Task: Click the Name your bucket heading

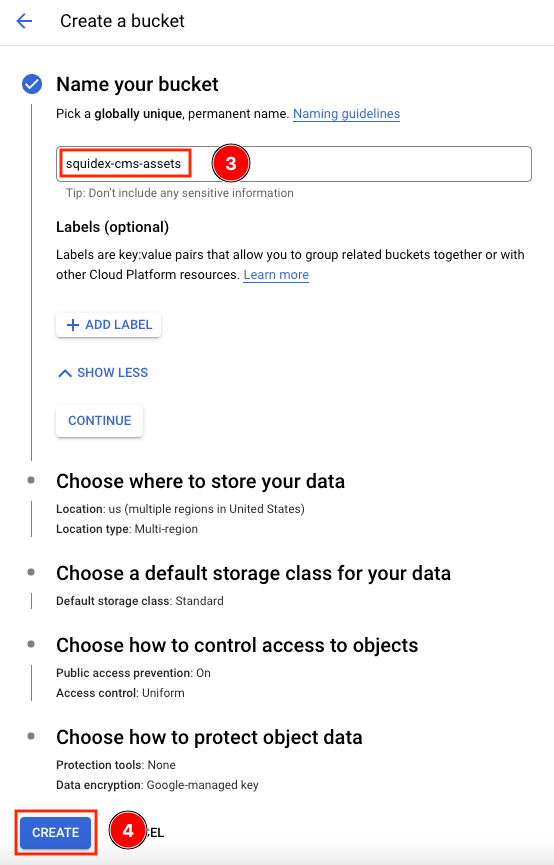Action: coord(137,84)
